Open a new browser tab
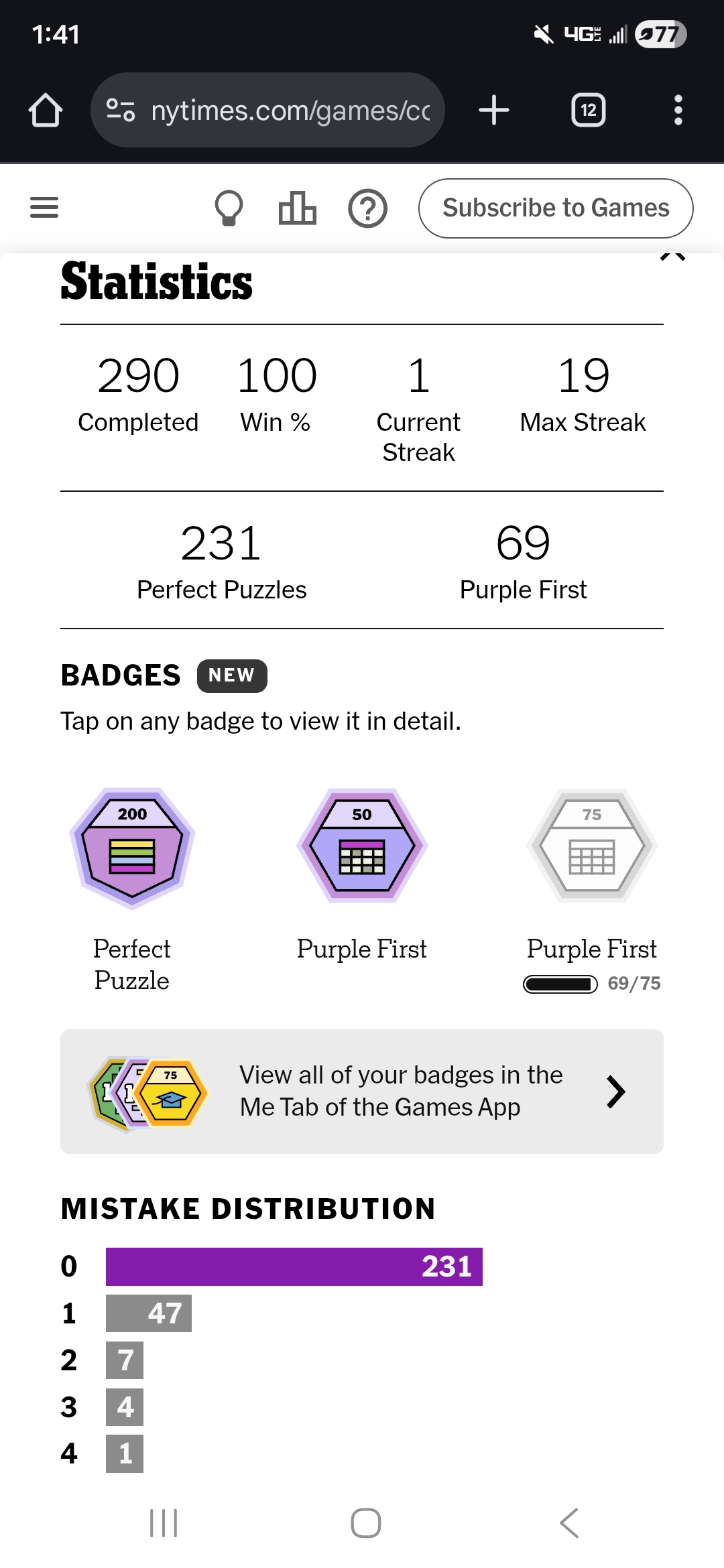Screen dimensions: 724x1568 [494, 110]
